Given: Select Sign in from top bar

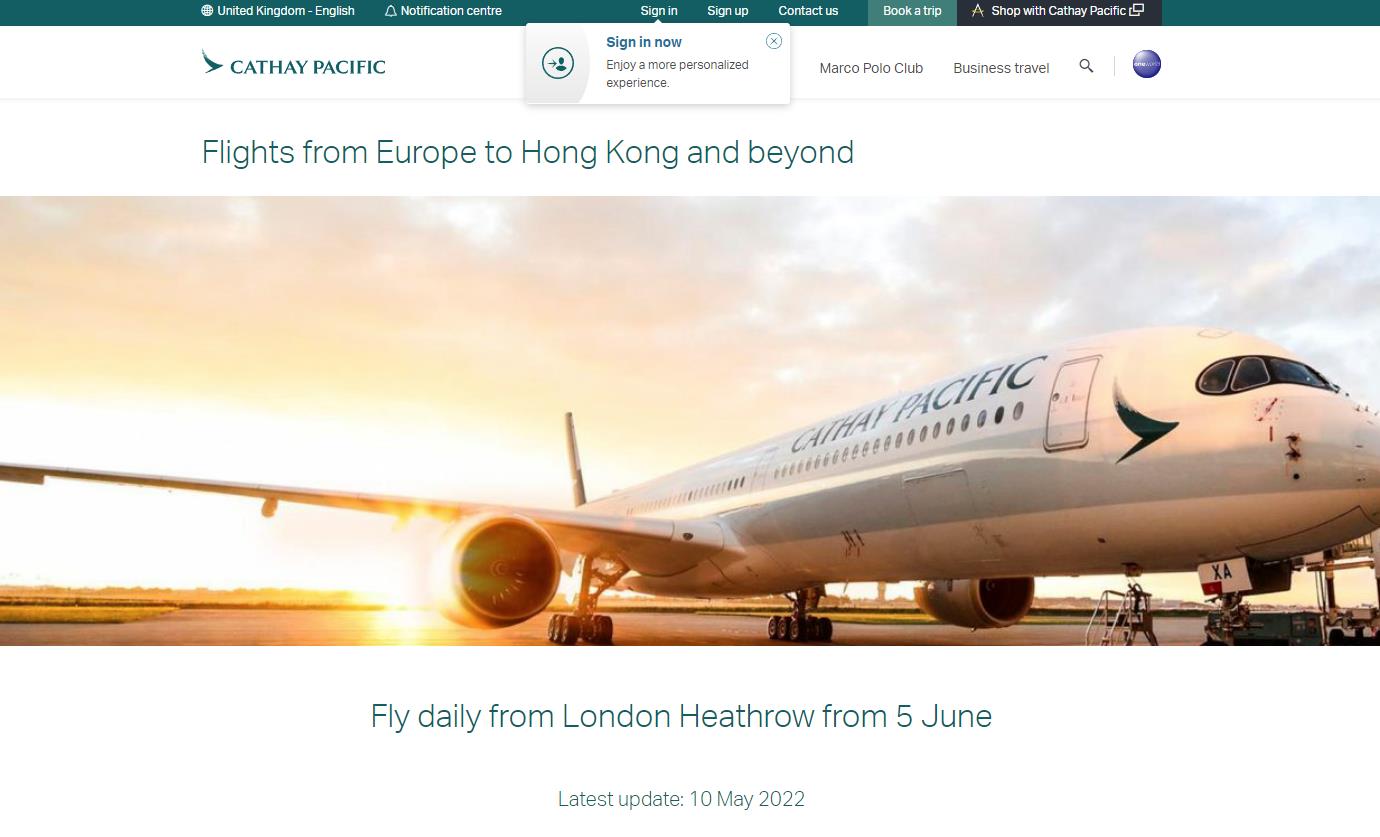Looking at the screenshot, I should click(659, 11).
